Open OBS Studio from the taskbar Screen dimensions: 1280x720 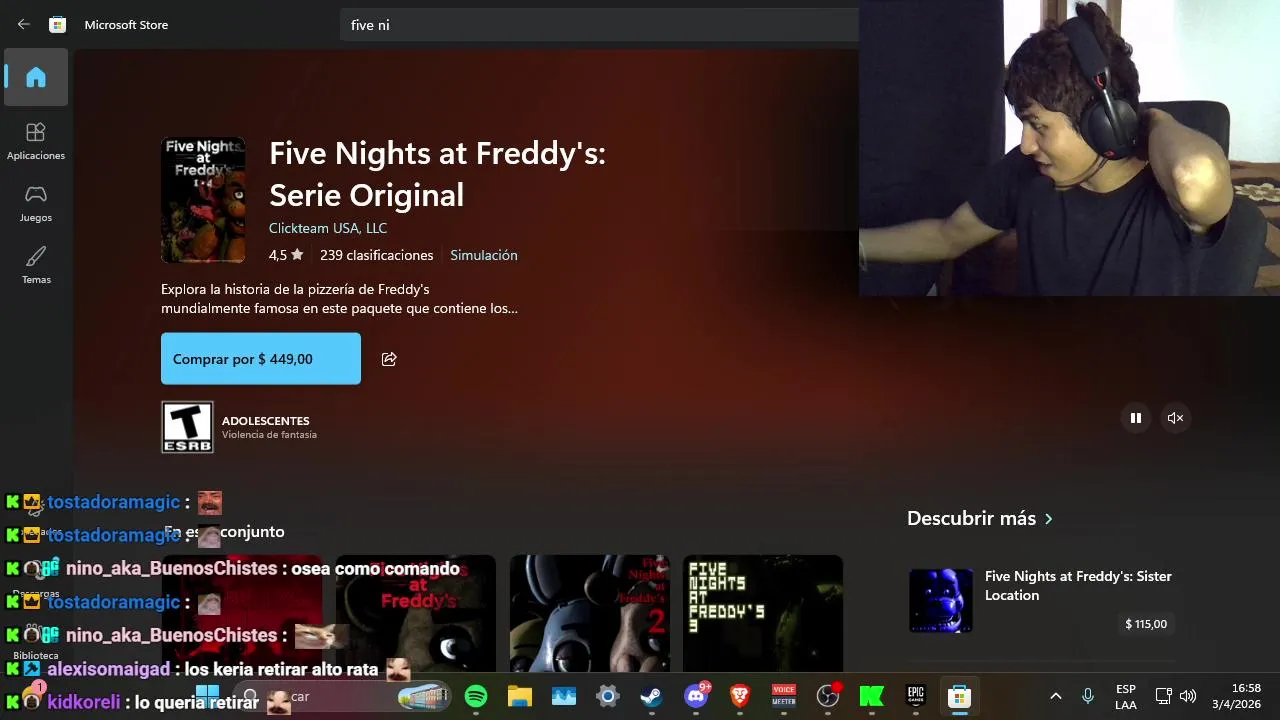pyautogui.click(x=828, y=696)
